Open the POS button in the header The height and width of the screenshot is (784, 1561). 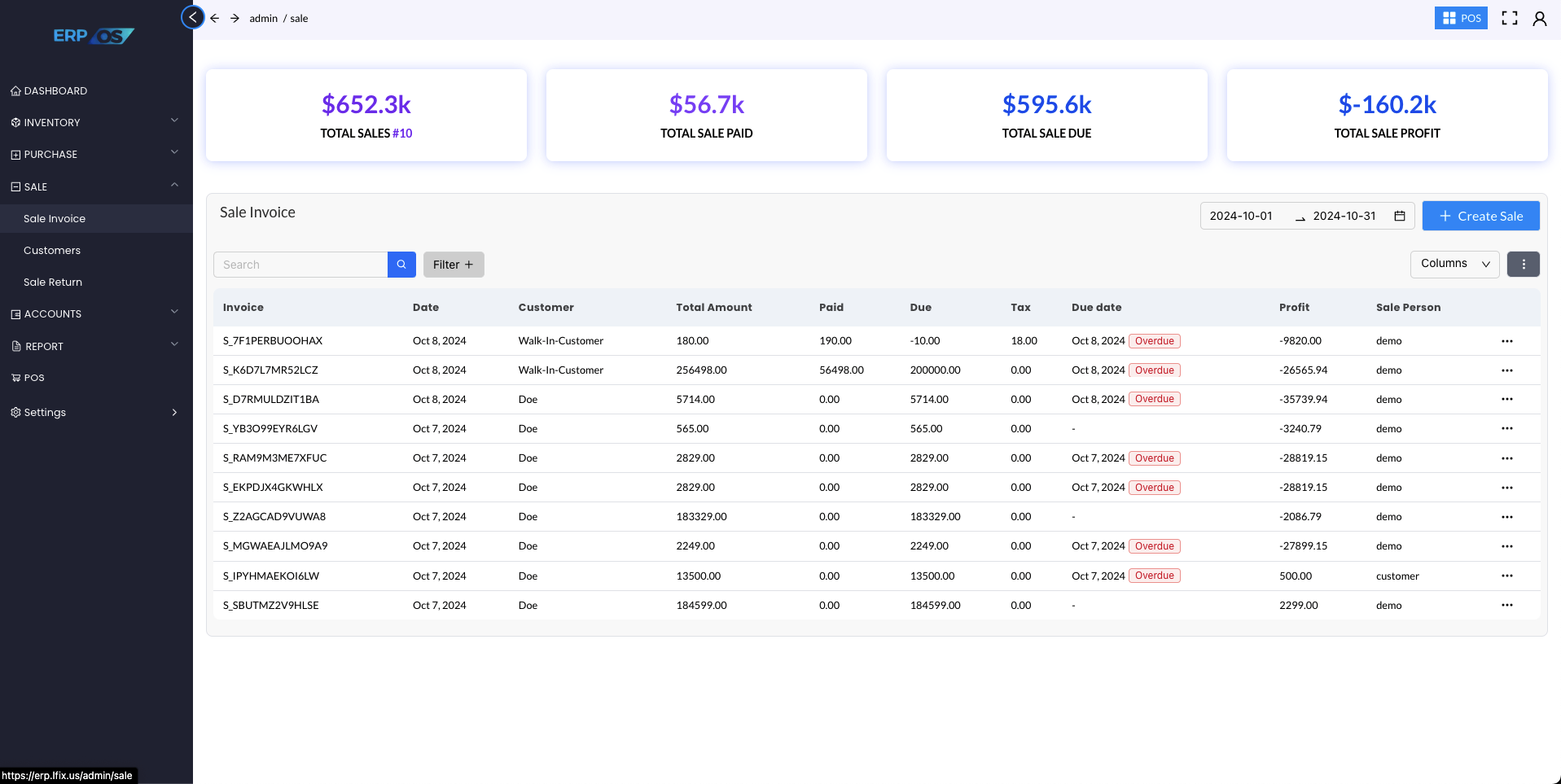[x=1461, y=18]
